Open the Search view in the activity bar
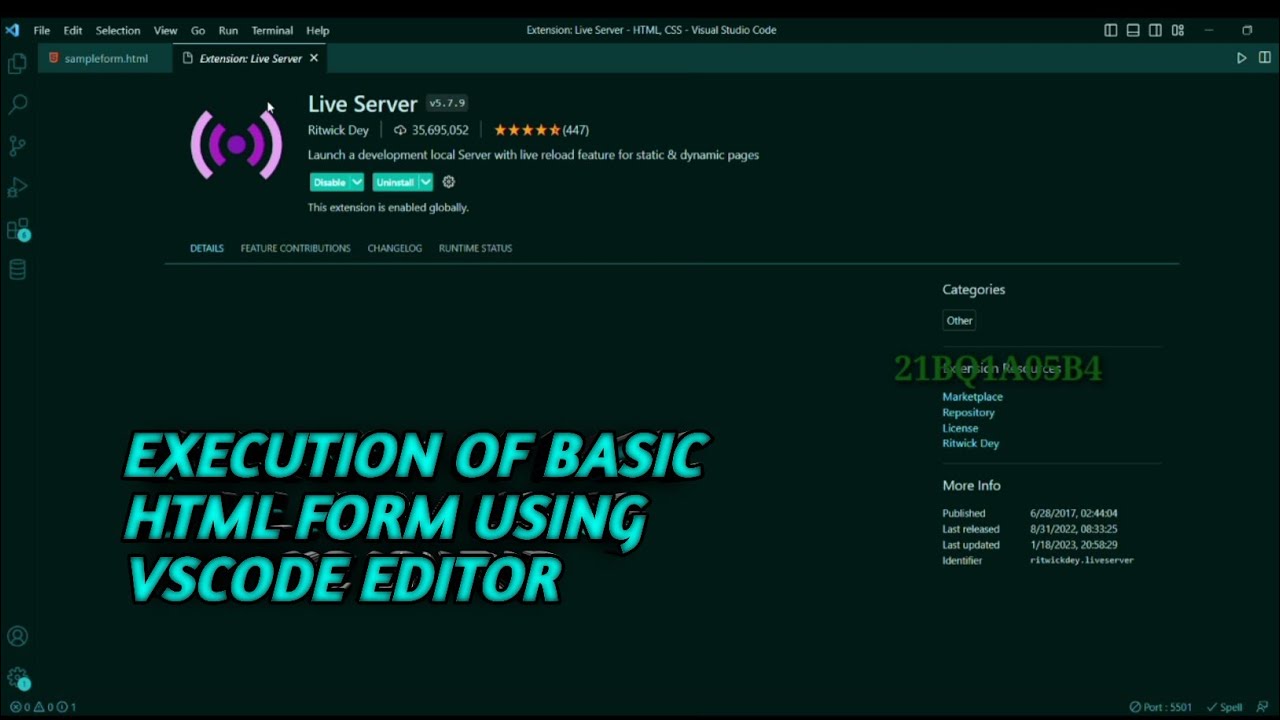Image resolution: width=1280 pixels, height=720 pixels. click(x=17, y=104)
